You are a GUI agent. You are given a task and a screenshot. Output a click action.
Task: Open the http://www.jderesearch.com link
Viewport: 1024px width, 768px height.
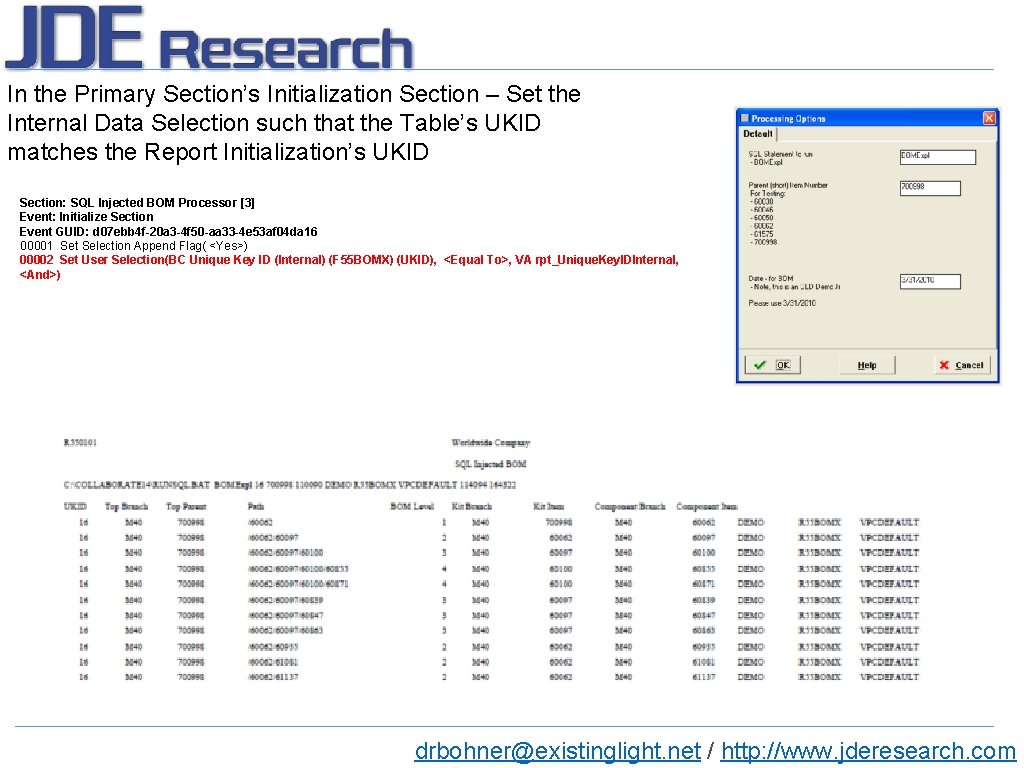click(x=868, y=751)
